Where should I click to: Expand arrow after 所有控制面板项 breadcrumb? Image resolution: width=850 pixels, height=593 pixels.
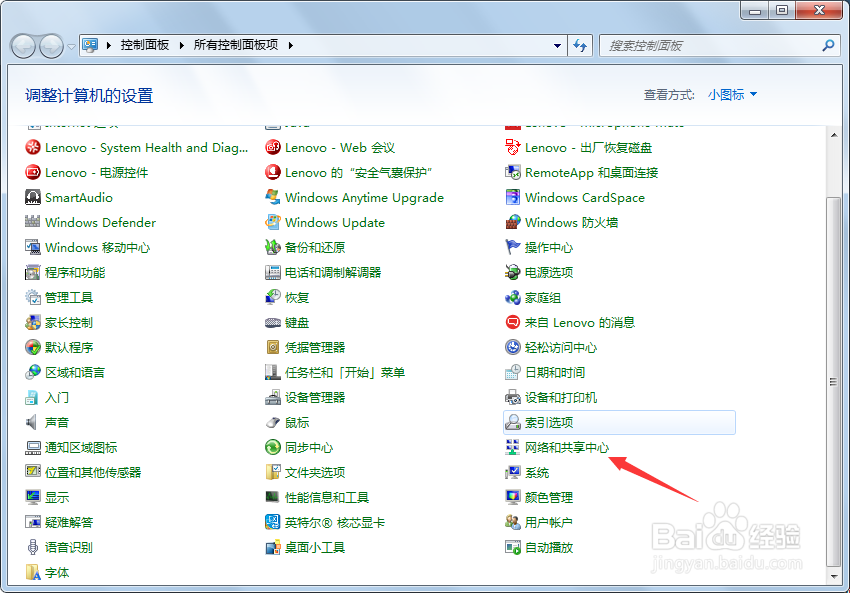coord(291,46)
